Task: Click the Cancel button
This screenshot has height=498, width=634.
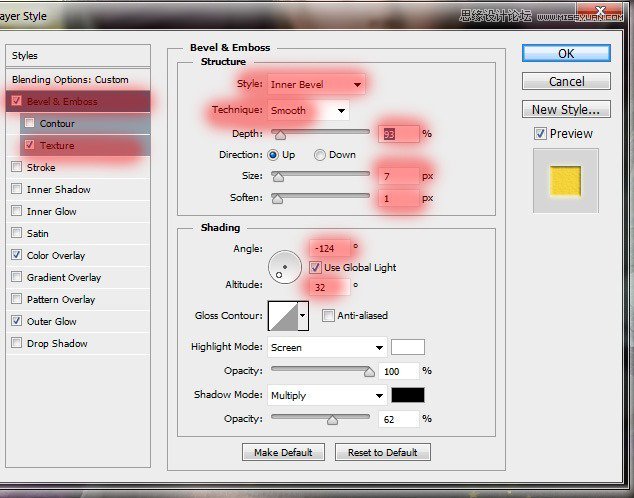Action: (566, 81)
